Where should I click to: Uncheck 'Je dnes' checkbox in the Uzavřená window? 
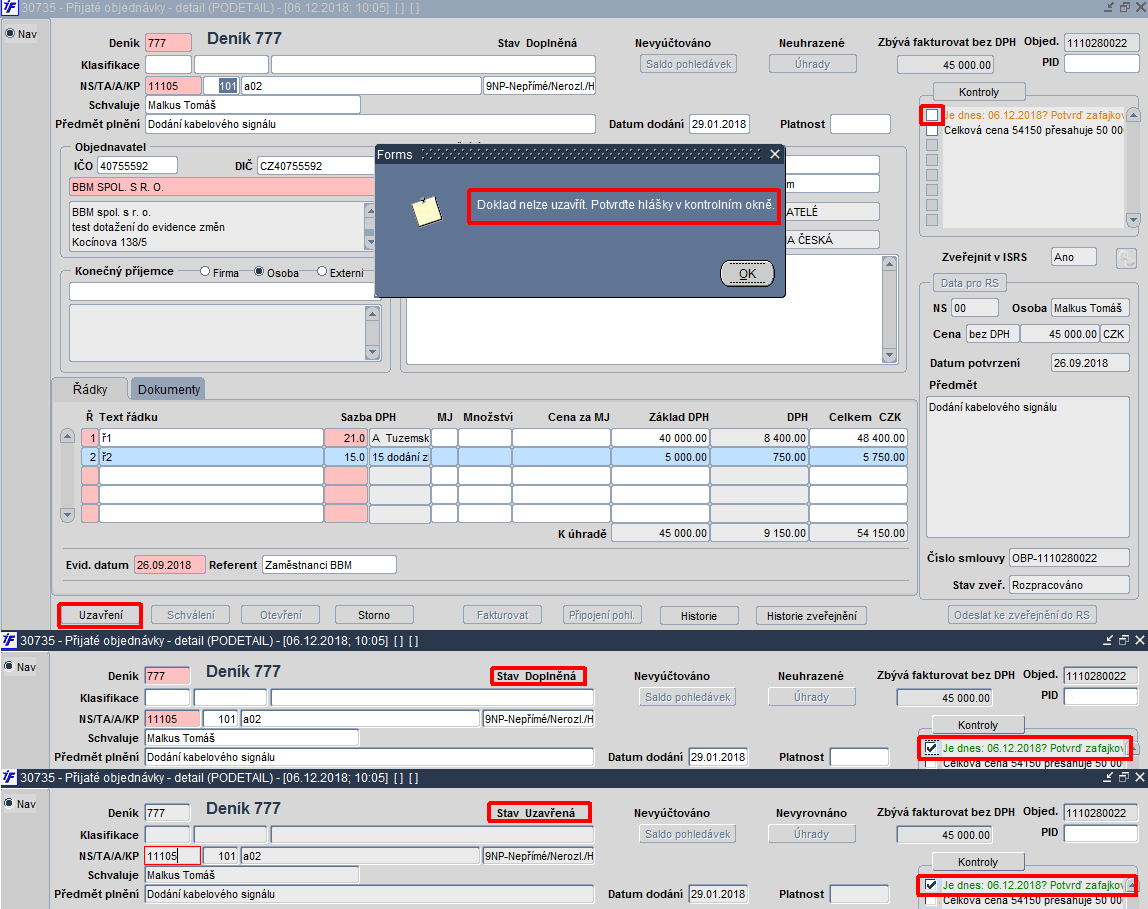coord(931,885)
